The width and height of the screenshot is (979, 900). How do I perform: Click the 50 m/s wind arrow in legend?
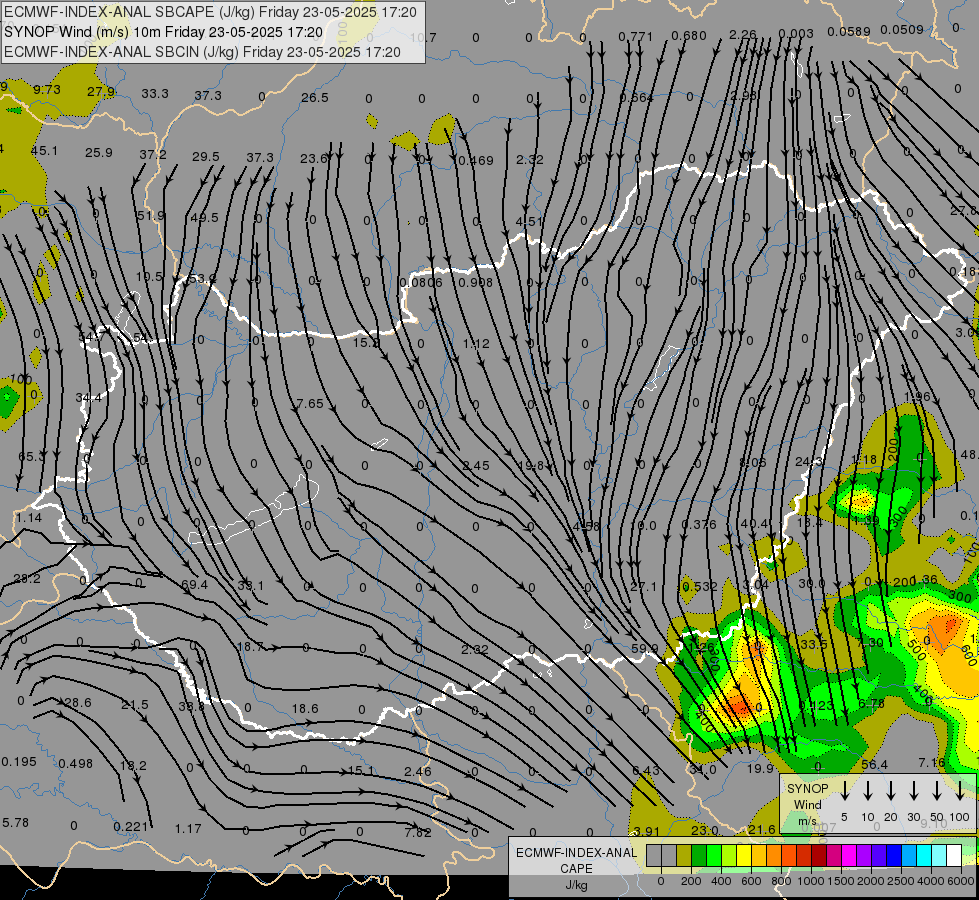(937, 790)
